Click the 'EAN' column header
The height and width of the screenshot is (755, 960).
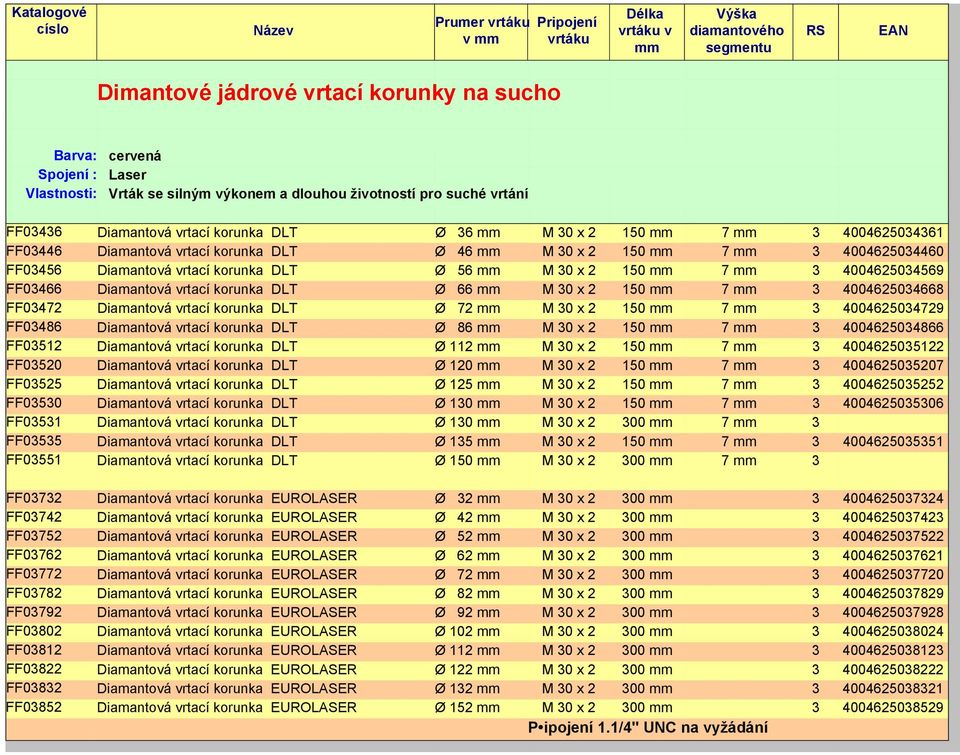[x=893, y=31]
